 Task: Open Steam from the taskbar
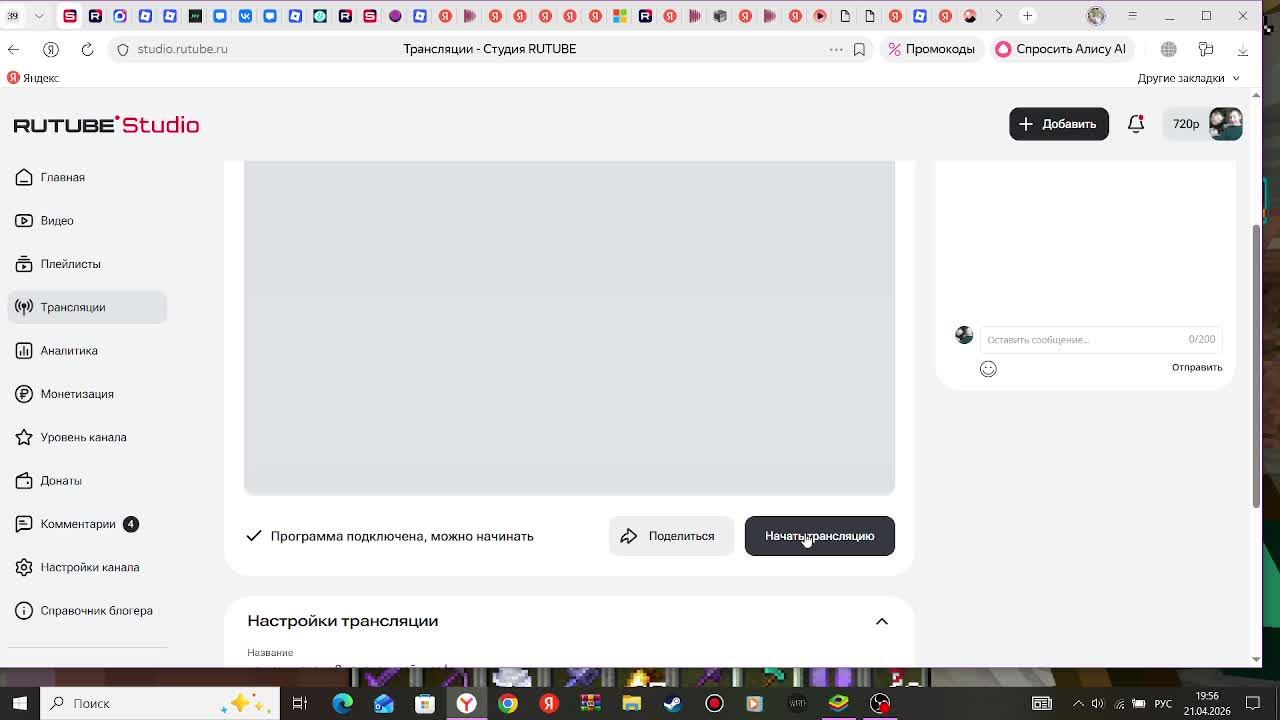673,703
